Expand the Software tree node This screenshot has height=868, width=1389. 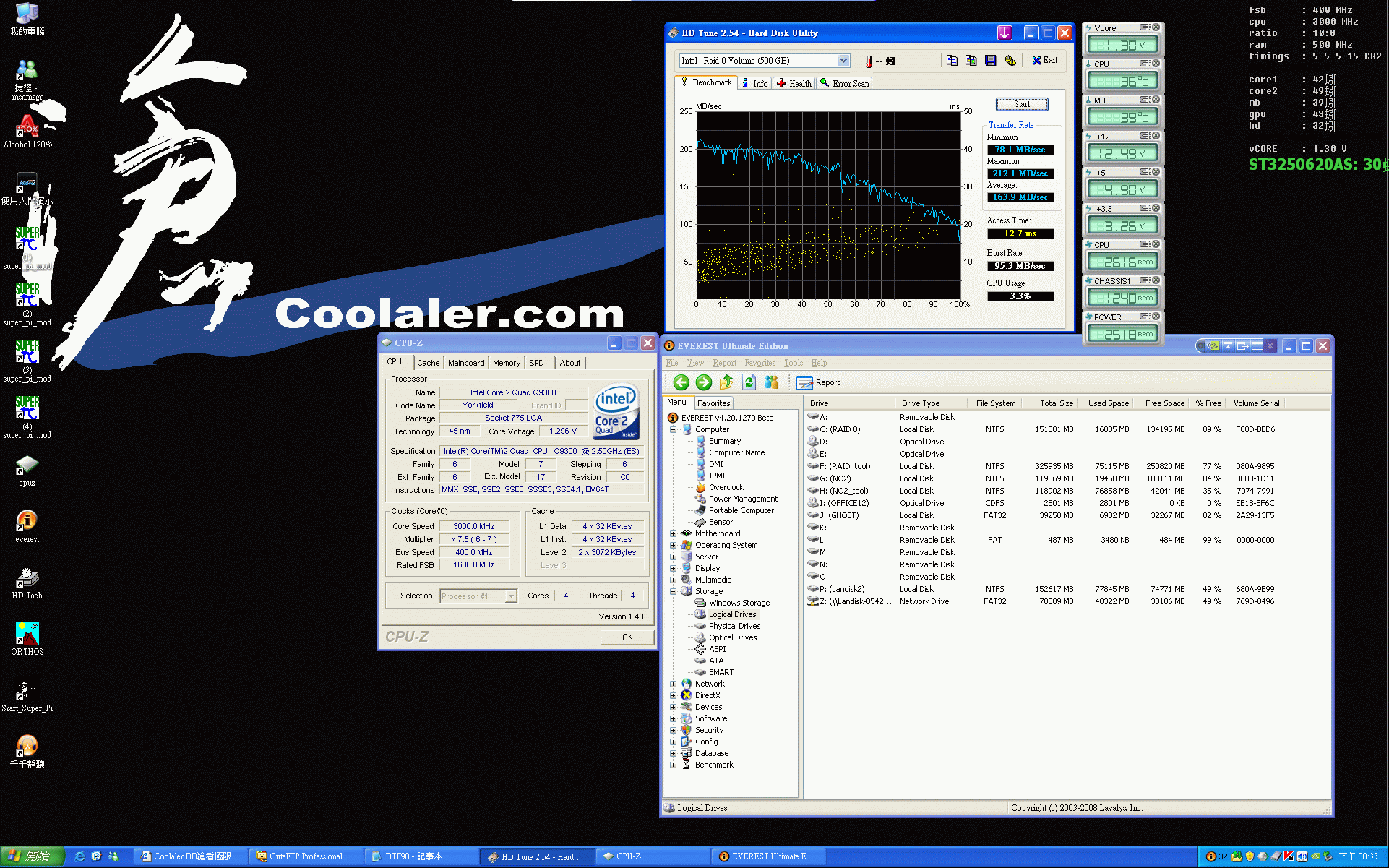tap(673, 718)
